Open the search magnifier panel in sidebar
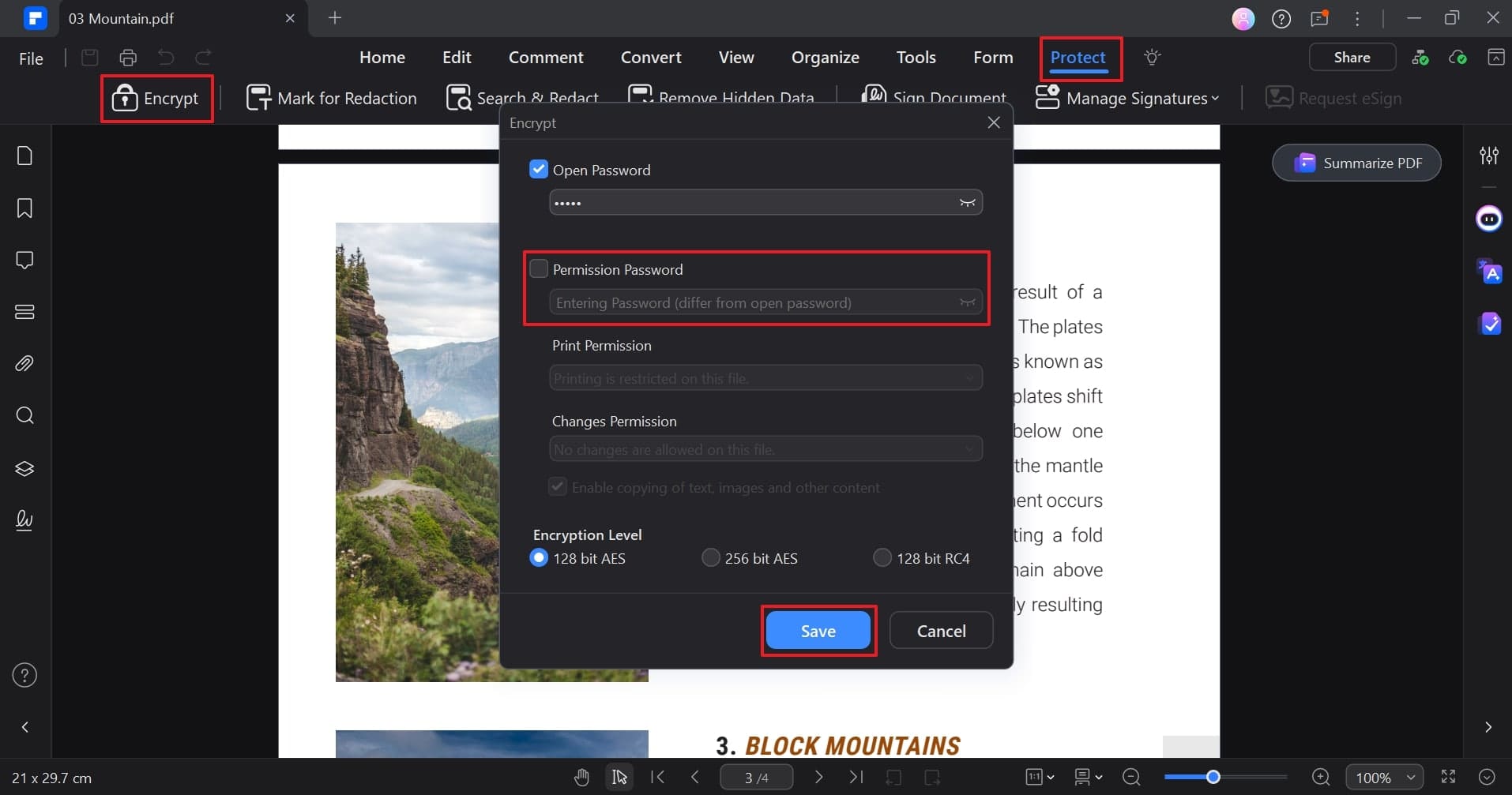The width and height of the screenshot is (1512, 795). pos(24,415)
